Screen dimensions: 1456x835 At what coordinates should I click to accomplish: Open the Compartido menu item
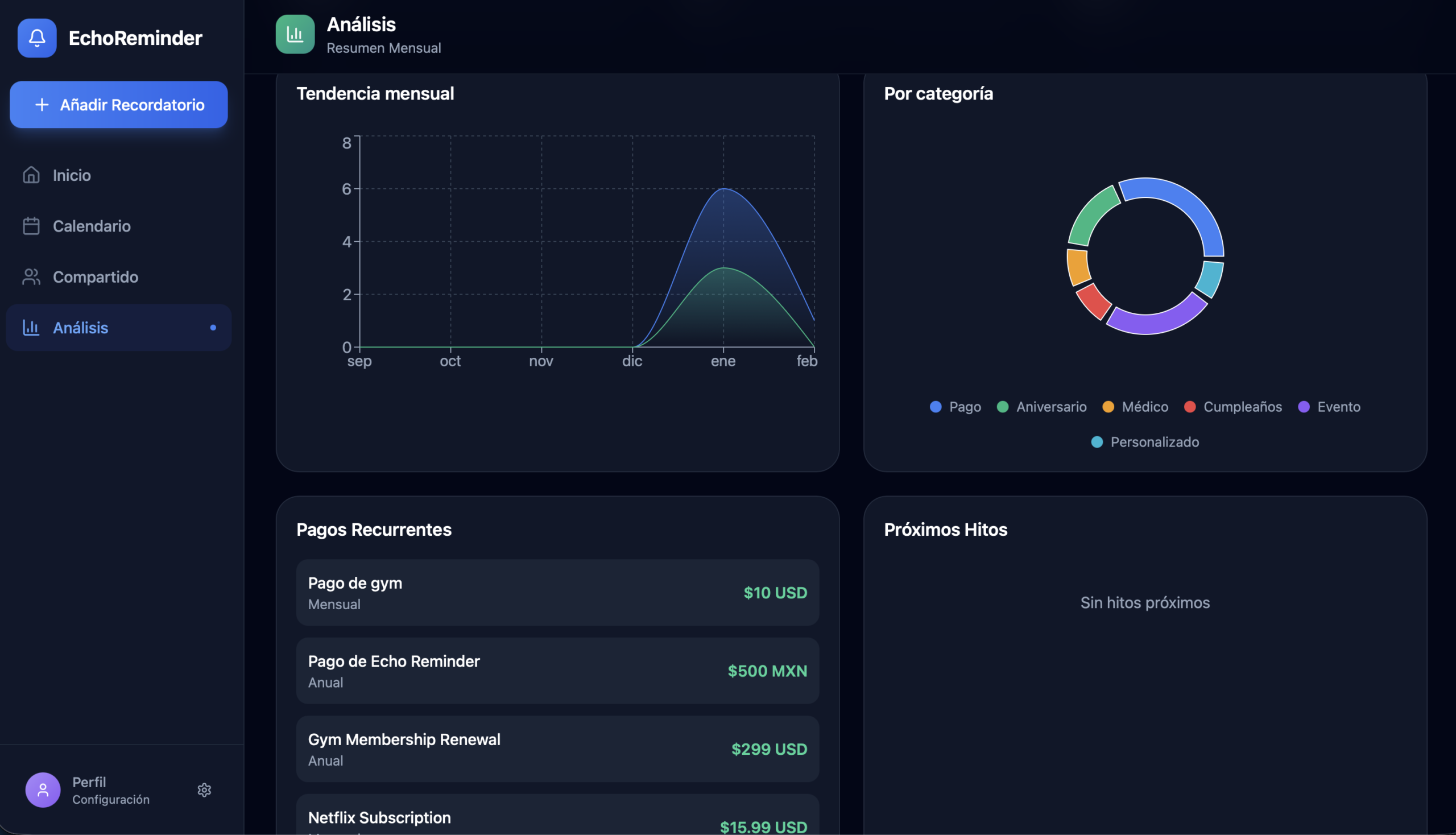pyautogui.click(x=95, y=277)
